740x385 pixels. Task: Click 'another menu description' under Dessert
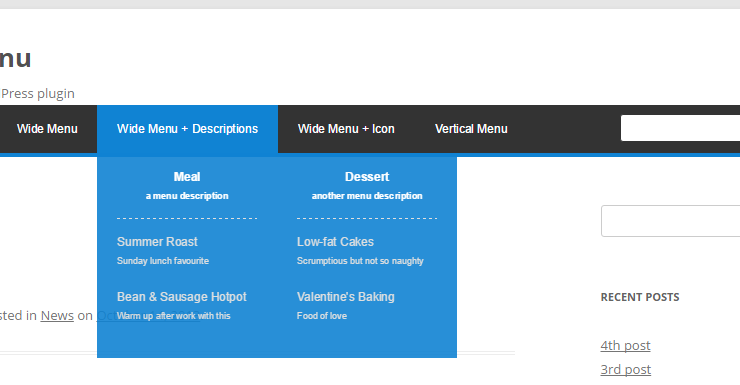367,196
